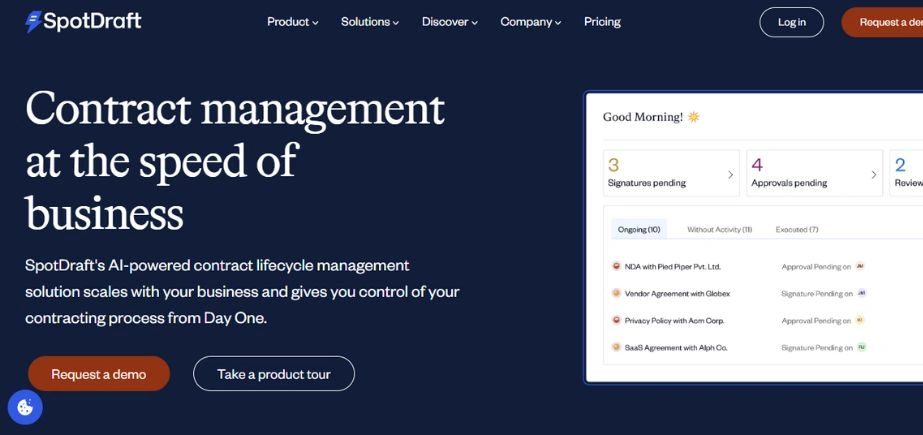Click the avatar badge in the NDA with Pied Piper row
Viewport: 923px width, 435px height.
pos(860,266)
